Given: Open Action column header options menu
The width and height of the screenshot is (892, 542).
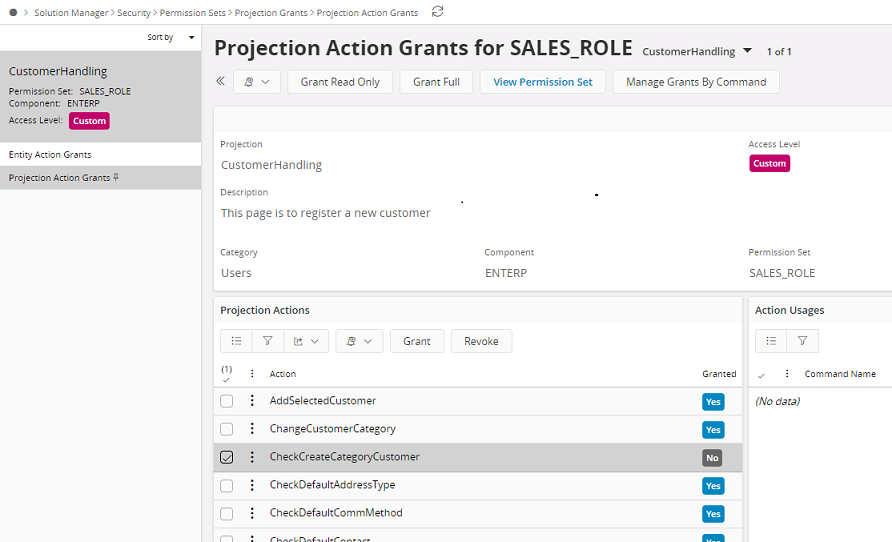Looking at the screenshot, I should [252, 374].
